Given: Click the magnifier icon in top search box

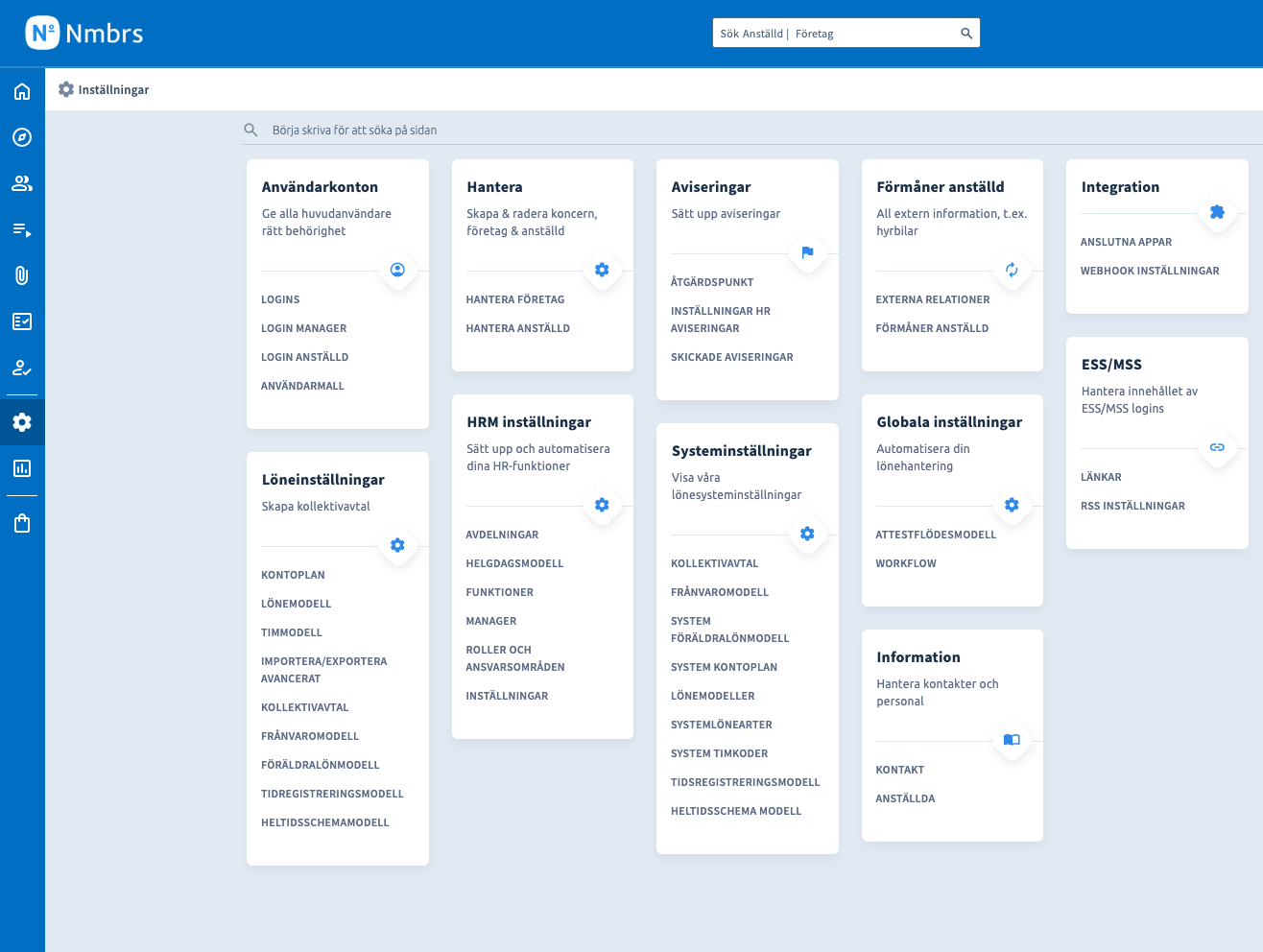Looking at the screenshot, I should [x=966, y=34].
